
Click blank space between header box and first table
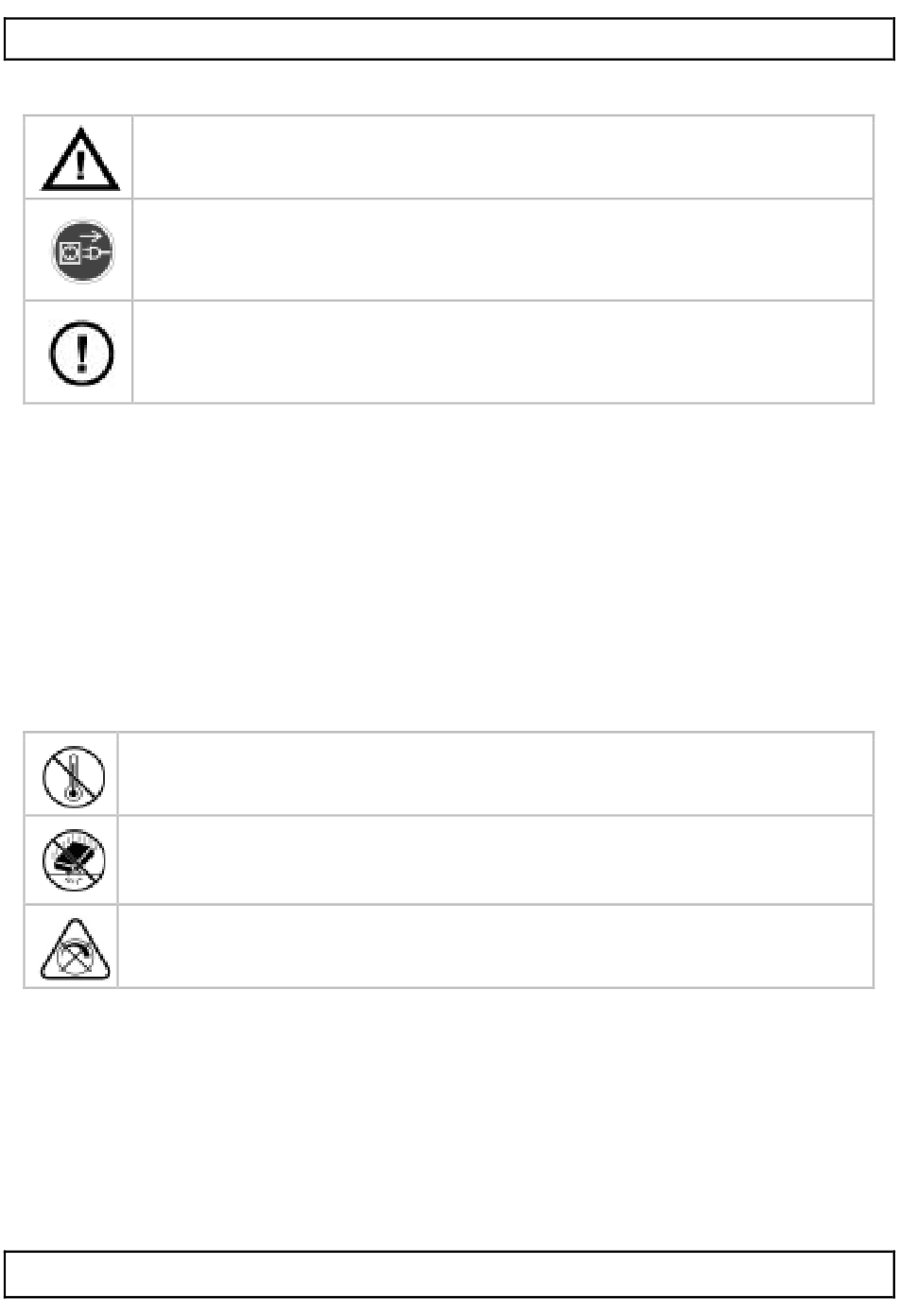coord(449,87)
